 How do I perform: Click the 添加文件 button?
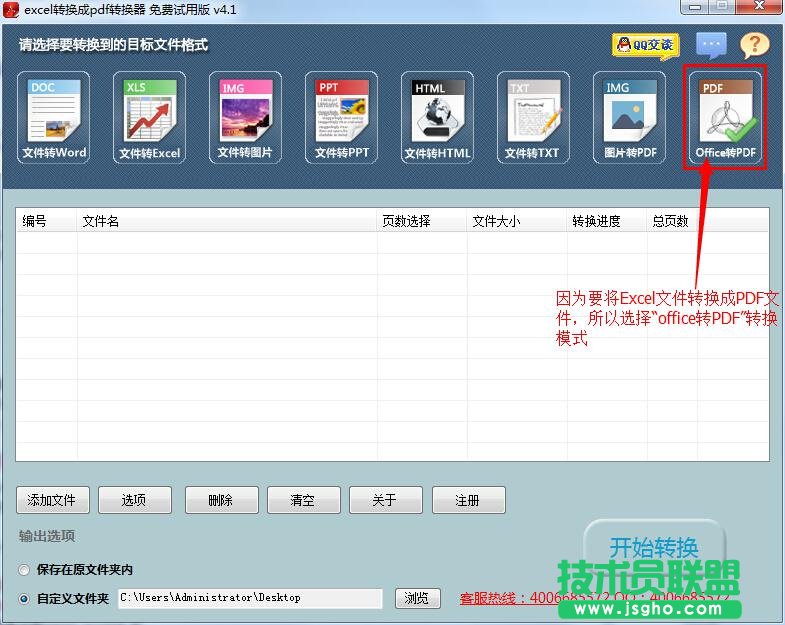(53, 500)
